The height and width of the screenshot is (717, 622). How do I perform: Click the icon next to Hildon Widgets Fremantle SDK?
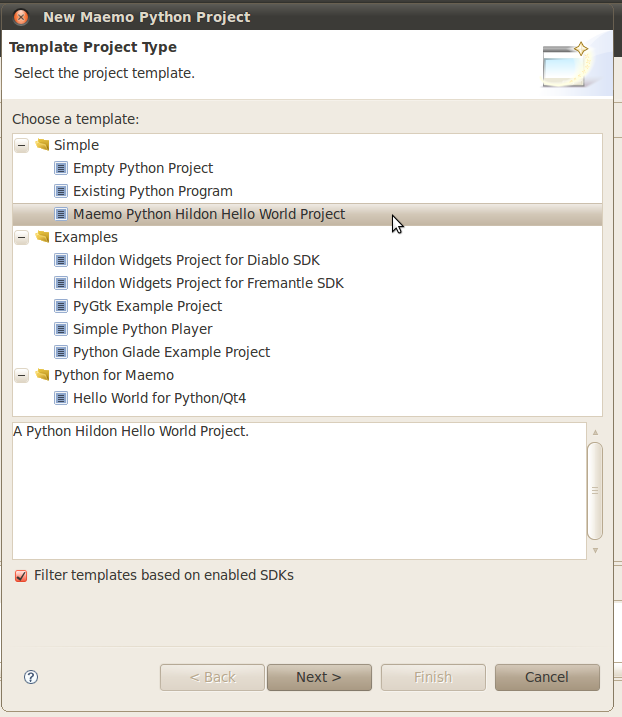[x=61, y=283]
